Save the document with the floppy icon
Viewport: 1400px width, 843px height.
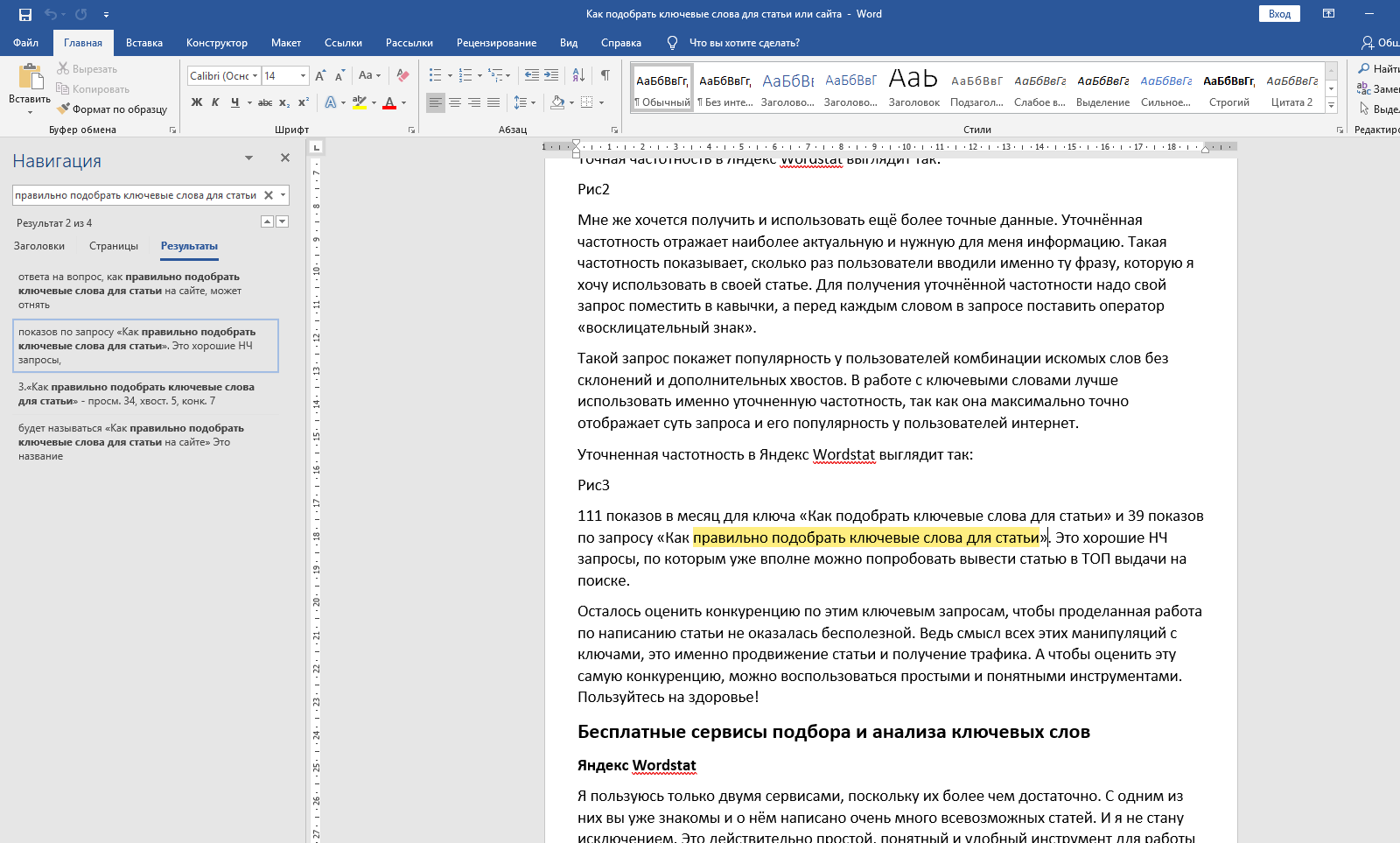(24, 14)
